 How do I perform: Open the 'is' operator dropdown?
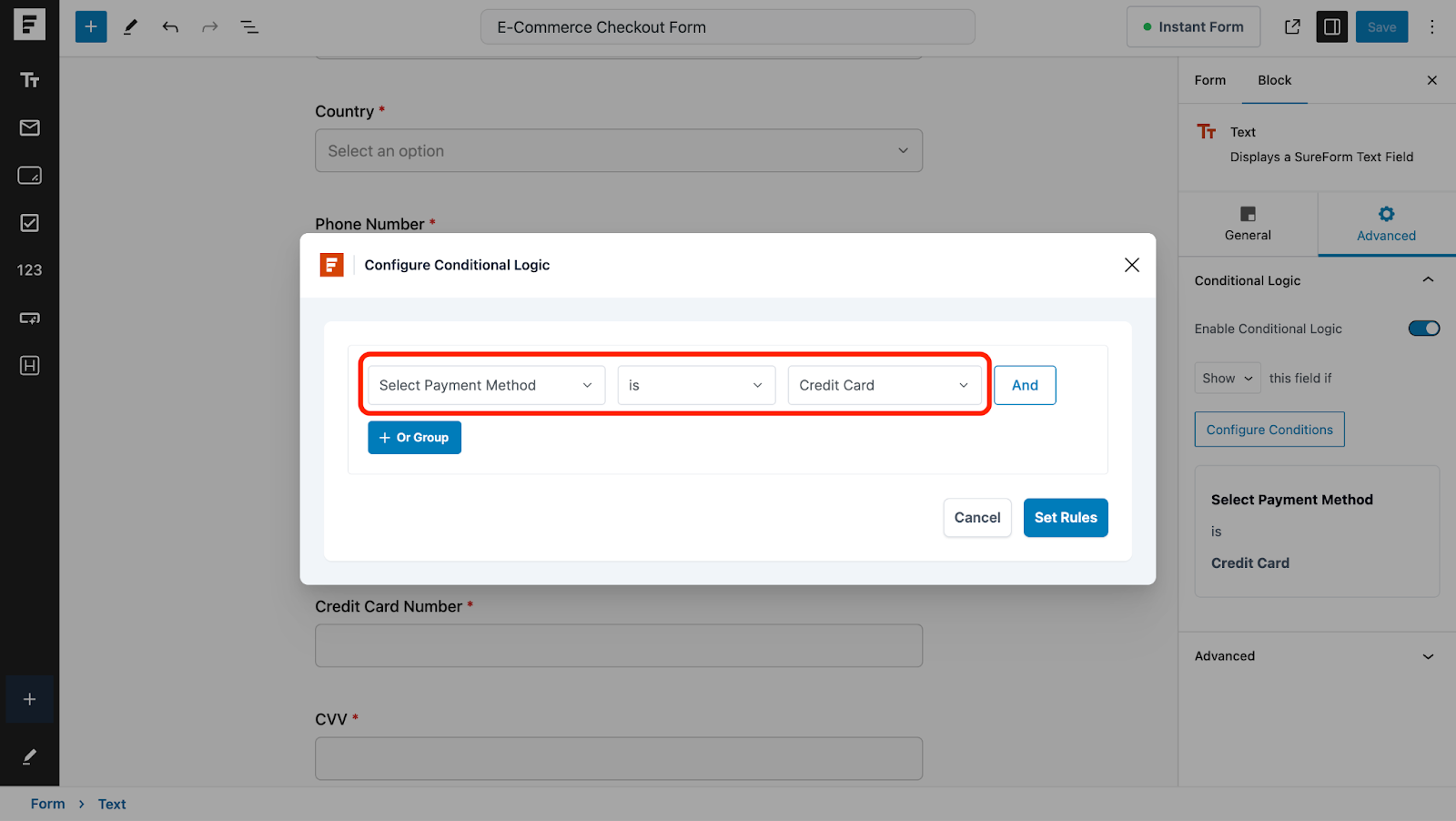(696, 385)
